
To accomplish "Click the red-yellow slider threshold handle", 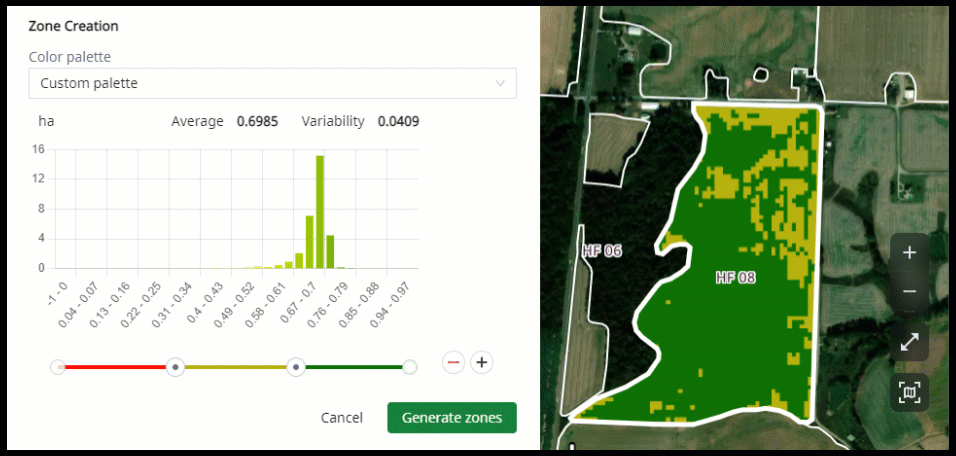I will pos(176,368).
